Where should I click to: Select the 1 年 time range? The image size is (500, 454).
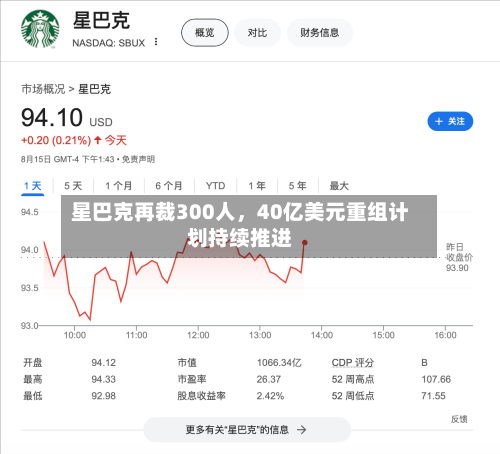(257, 186)
